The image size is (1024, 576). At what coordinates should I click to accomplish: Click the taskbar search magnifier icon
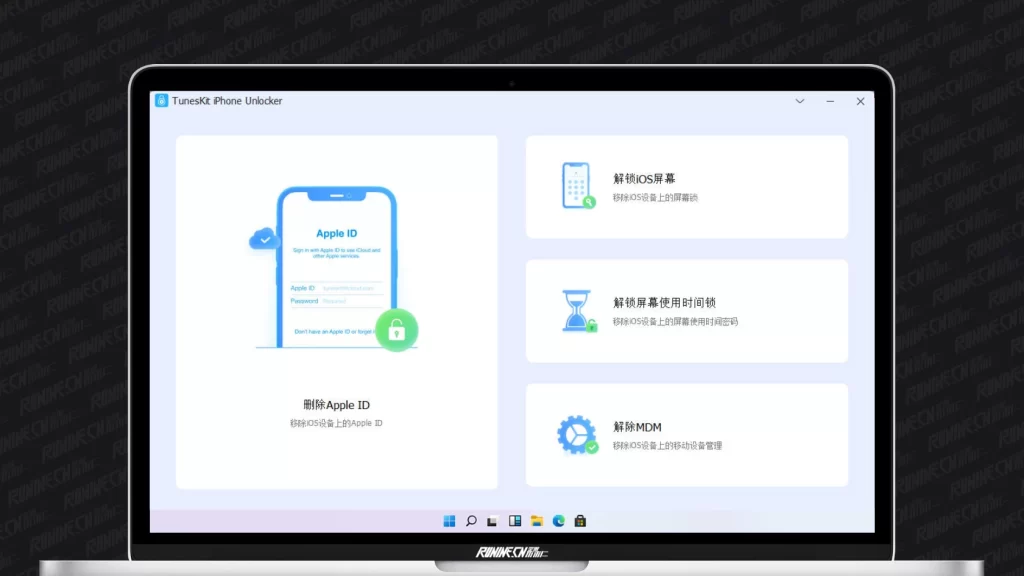point(471,521)
